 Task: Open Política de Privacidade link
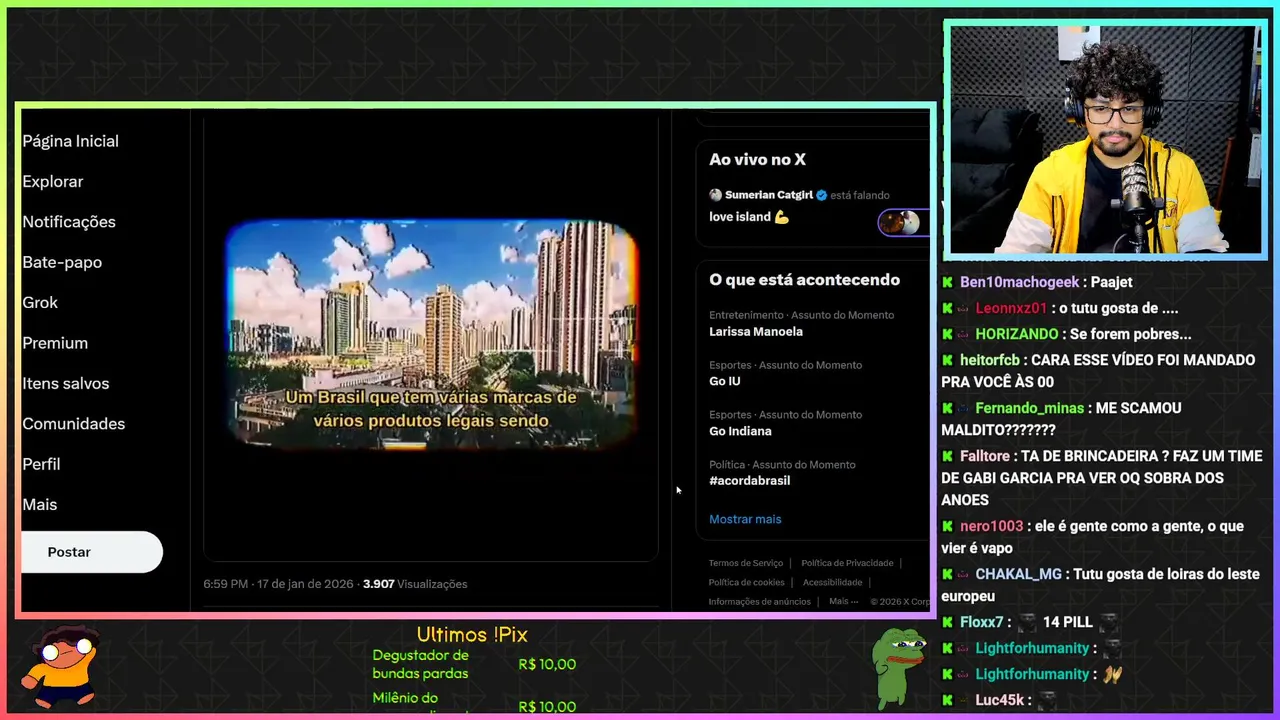pyautogui.click(x=847, y=563)
